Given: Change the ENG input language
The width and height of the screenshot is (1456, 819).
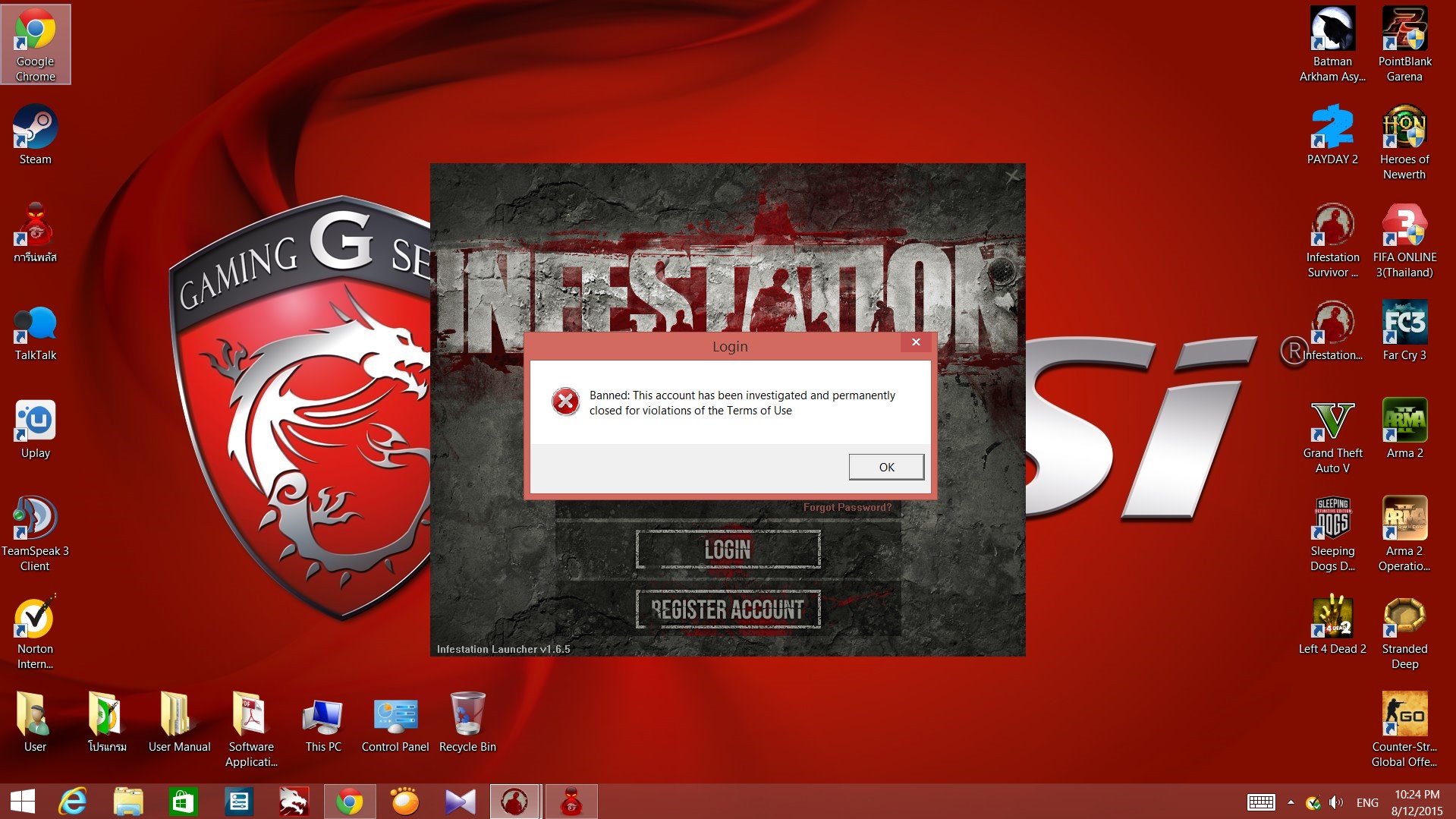Looking at the screenshot, I should tap(1367, 802).
